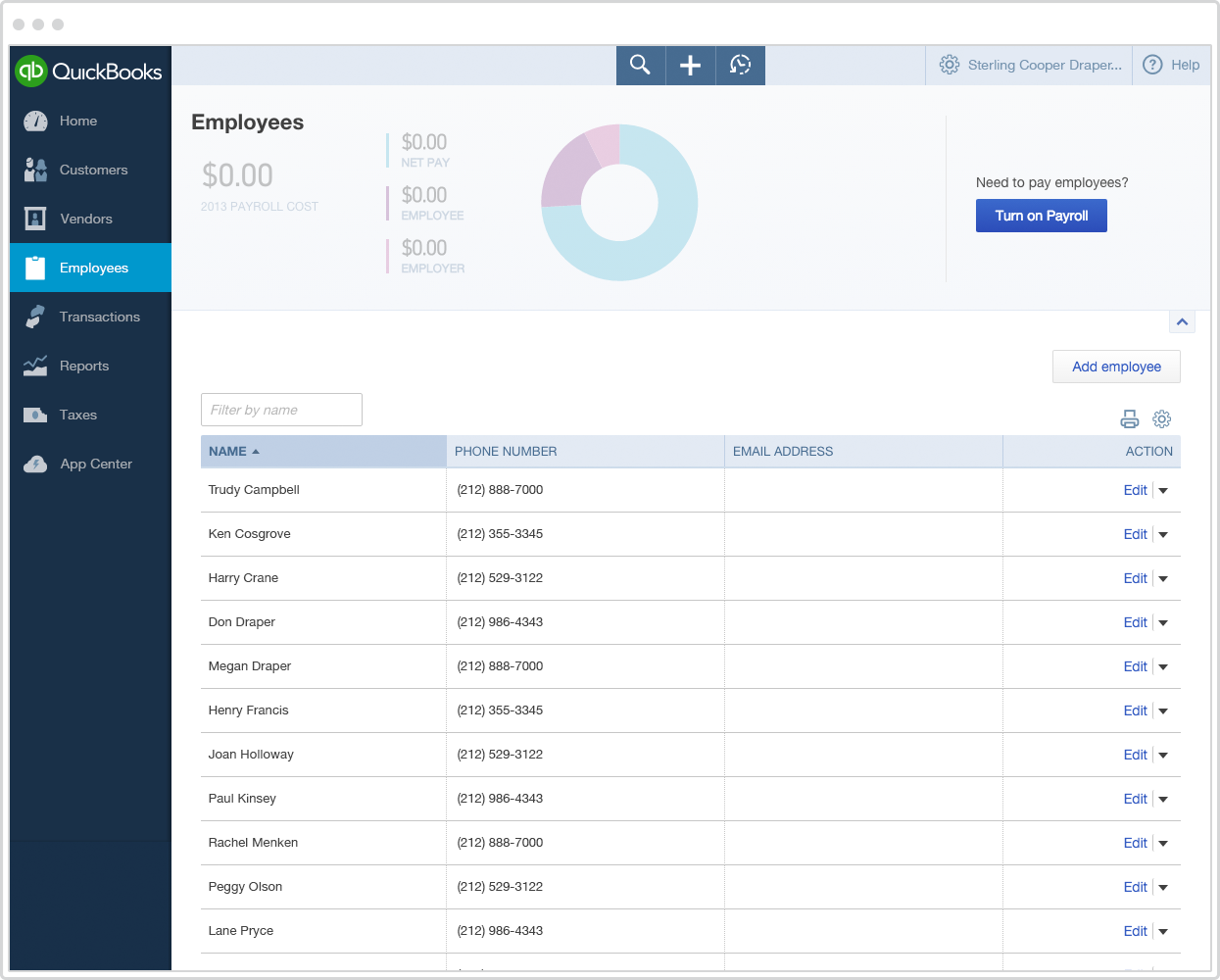Open recent transactions clock icon
The image size is (1220, 980).
(741, 66)
